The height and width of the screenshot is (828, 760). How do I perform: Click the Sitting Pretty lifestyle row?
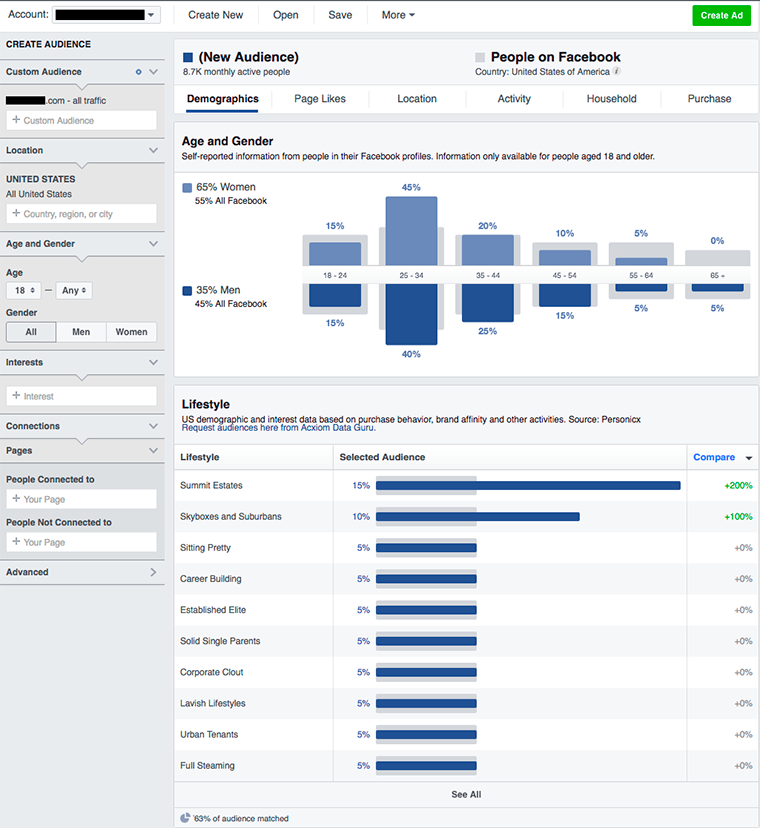466,548
